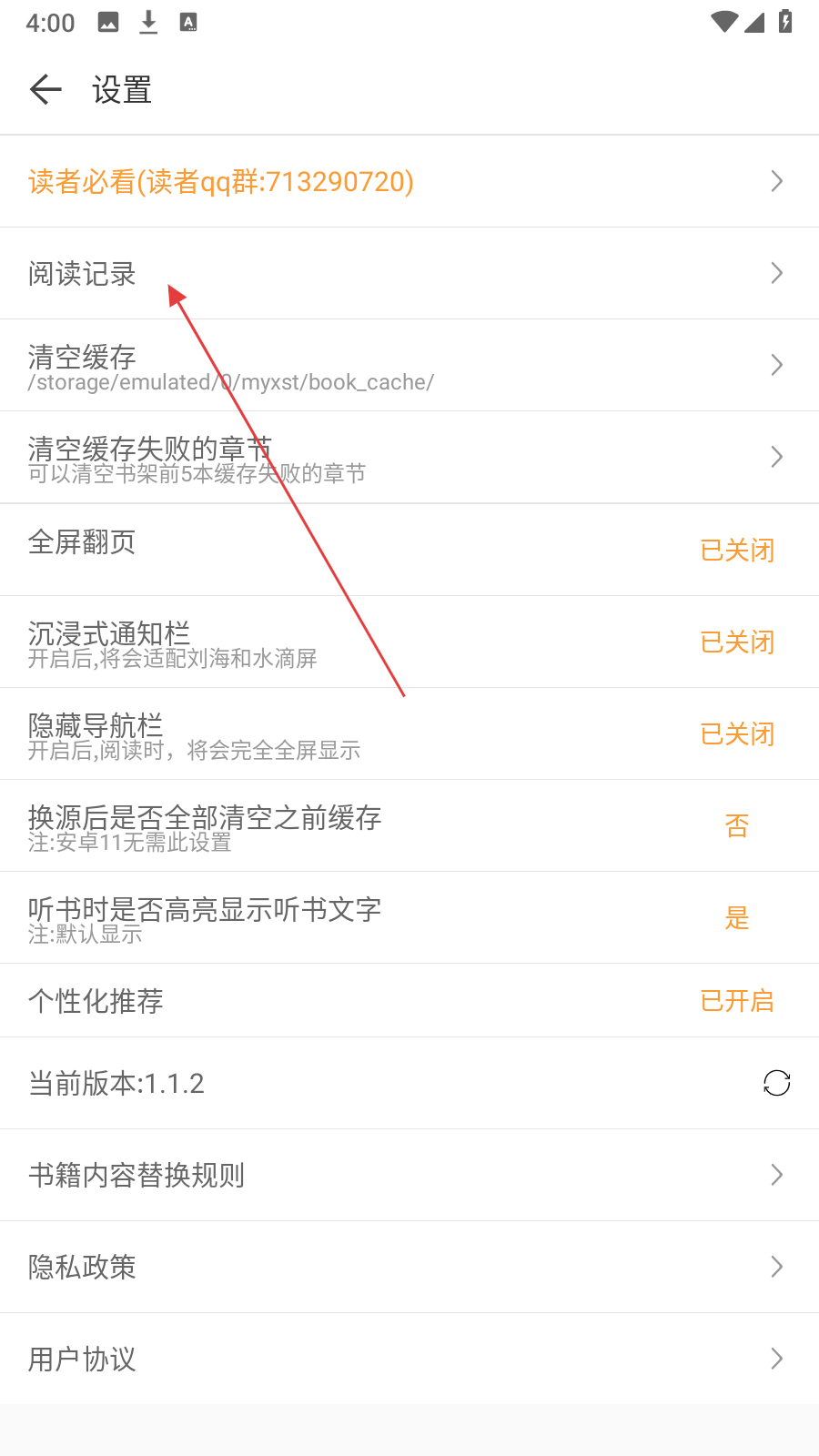Toggle 全屏翻页 已关闭 setting
Screen dimensions: 819x1456
tap(737, 550)
